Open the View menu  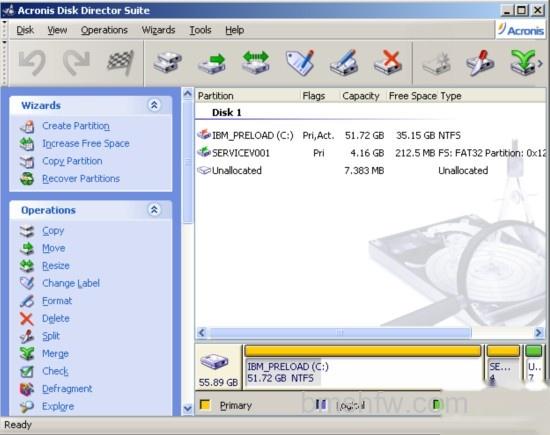pyautogui.click(x=57, y=30)
